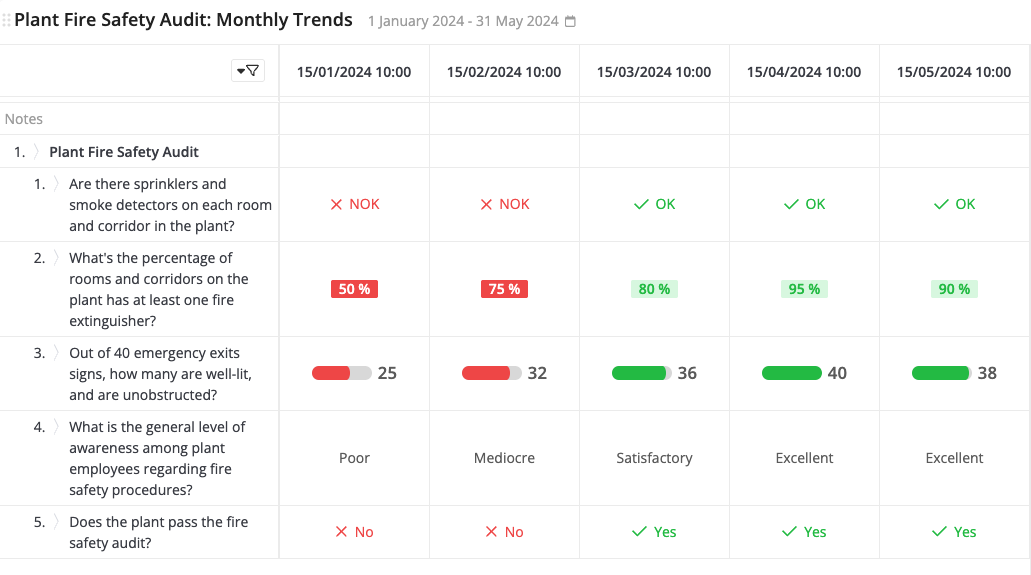
Task: Click the red NOK cross for 15/01/2024
Action: click(337, 204)
